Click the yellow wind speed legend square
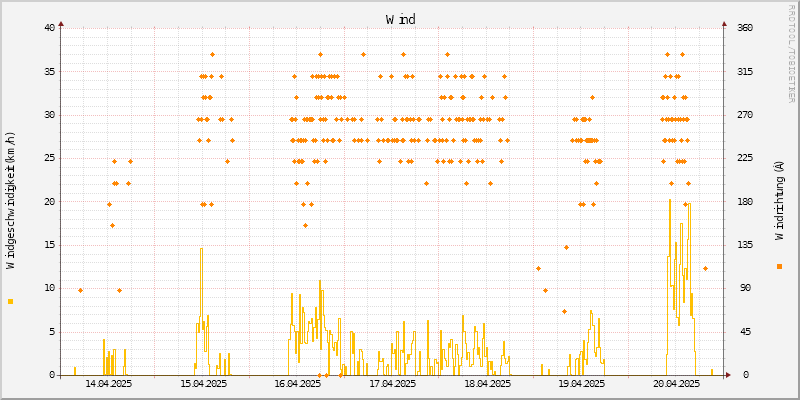This screenshot has height=400, width=800. point(11,301)
